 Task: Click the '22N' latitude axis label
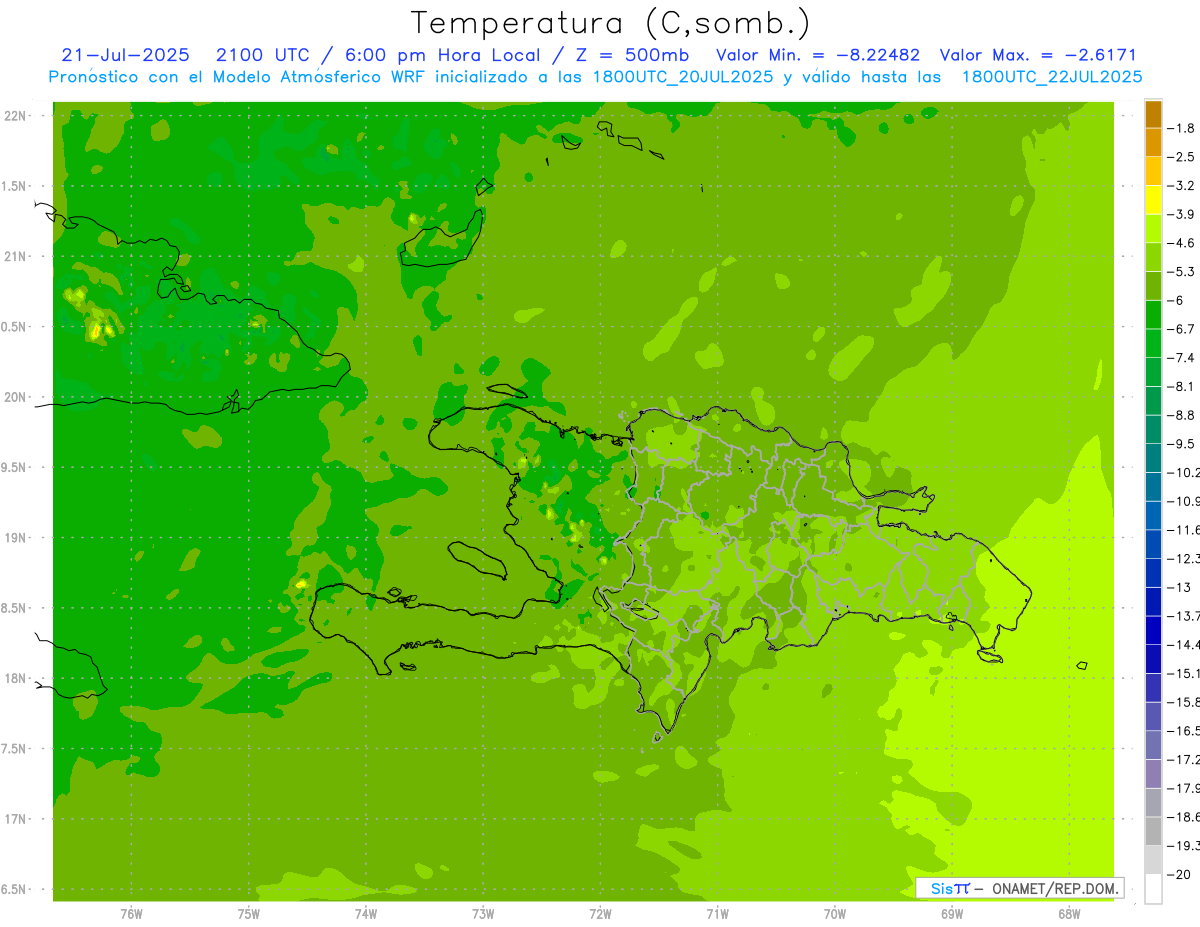(x=16, y=116)
